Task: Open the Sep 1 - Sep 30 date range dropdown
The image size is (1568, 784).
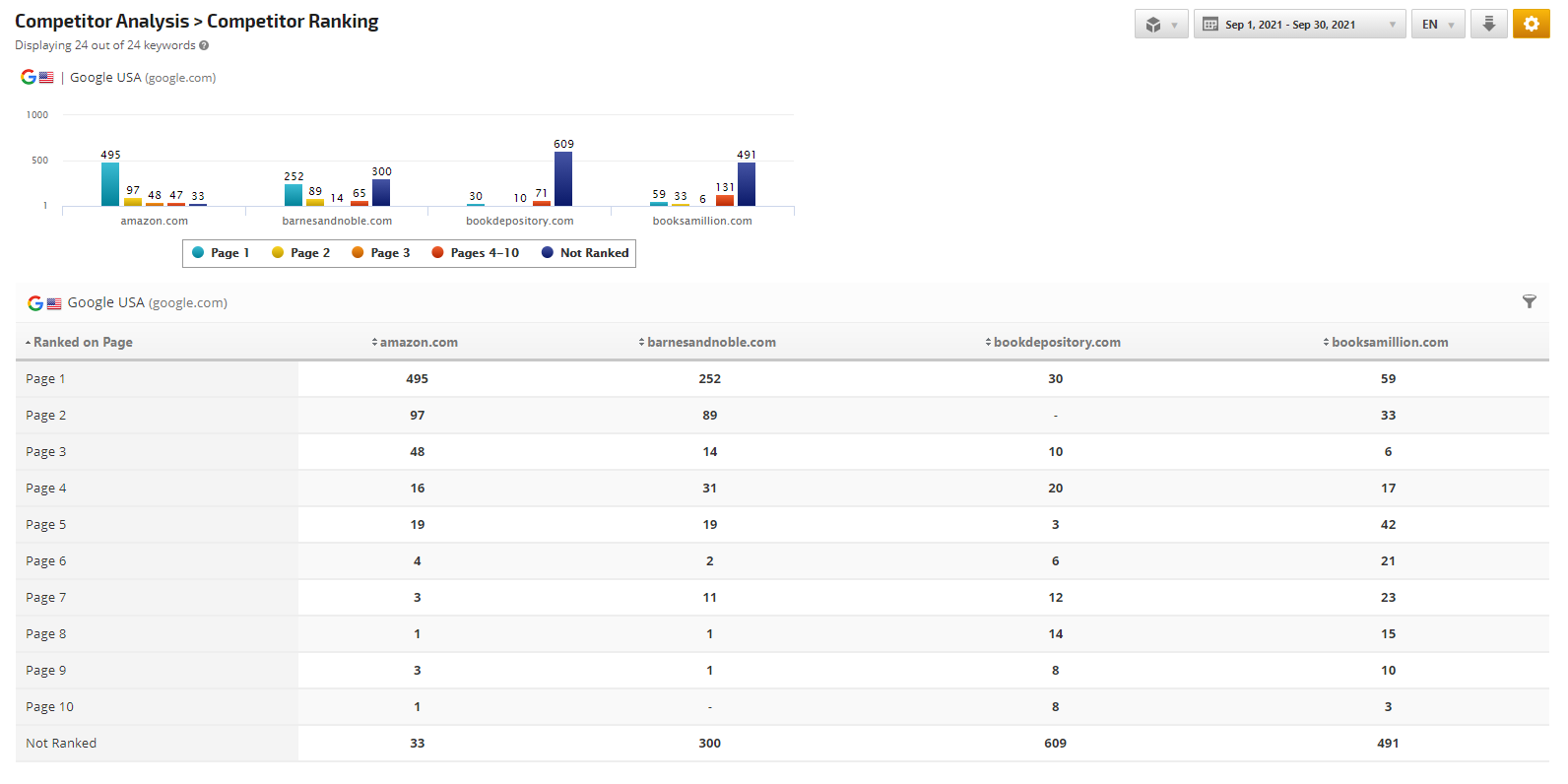Action: [x=1299, y=25]
